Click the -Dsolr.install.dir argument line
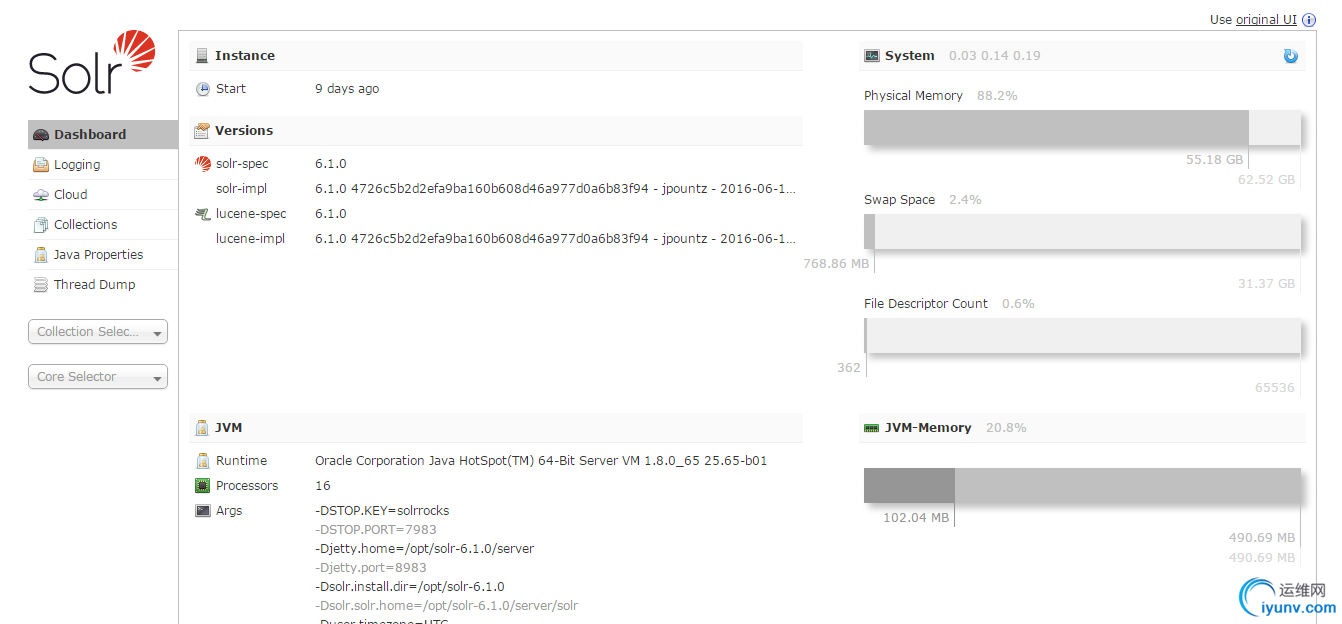This screenshot has width=1342, height=624. click(410, 587)
